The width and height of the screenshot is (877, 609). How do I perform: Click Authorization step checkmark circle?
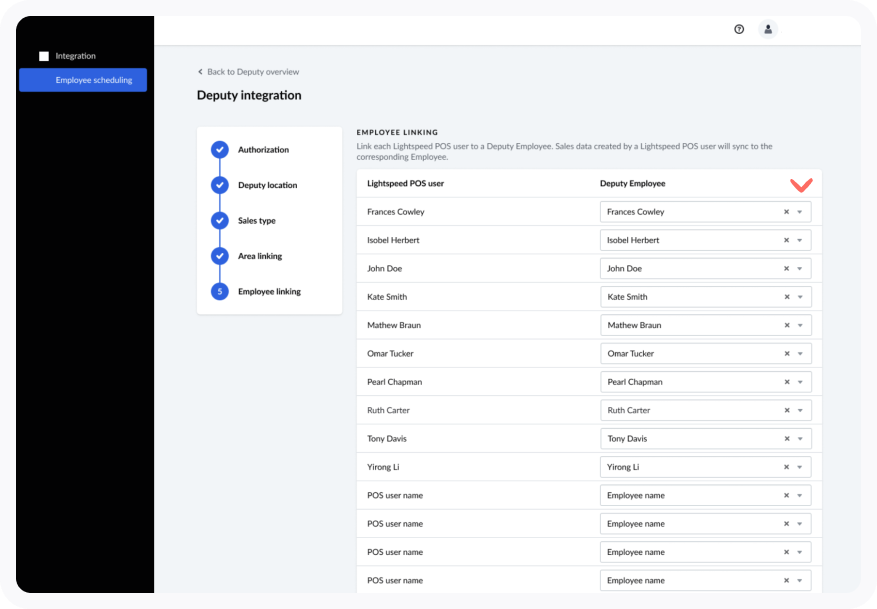(x=220, y=150)
